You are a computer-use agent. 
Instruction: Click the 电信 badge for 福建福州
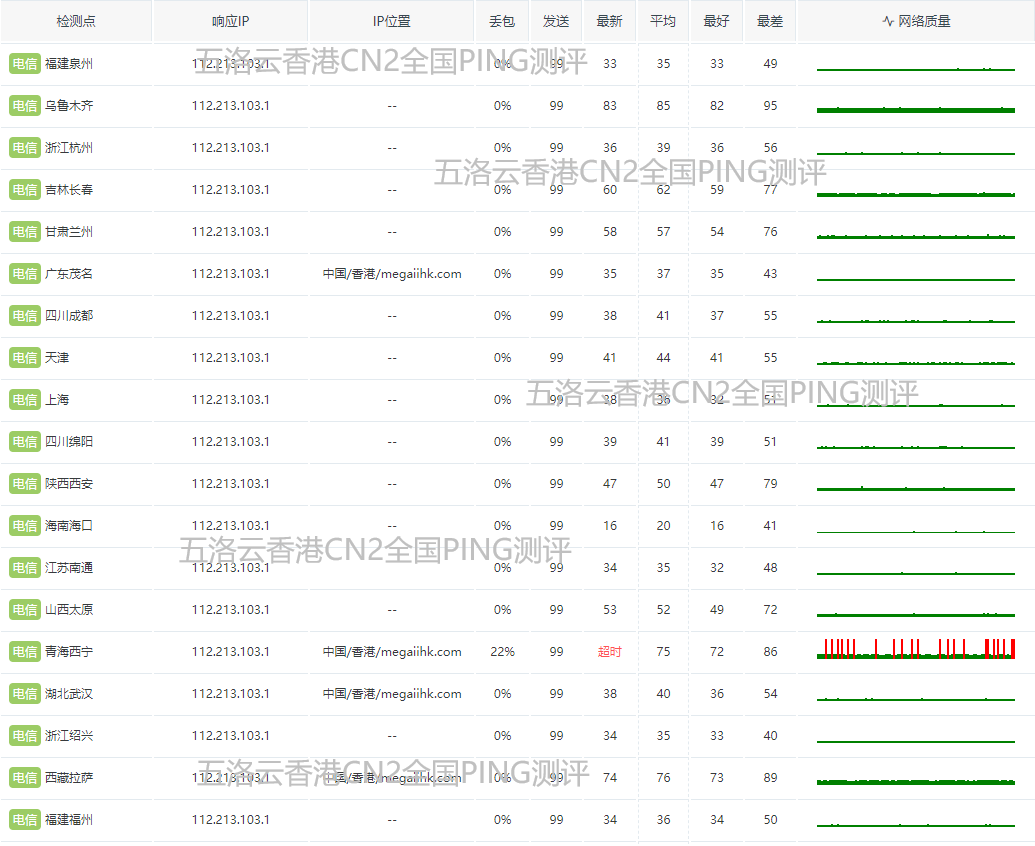24,820
